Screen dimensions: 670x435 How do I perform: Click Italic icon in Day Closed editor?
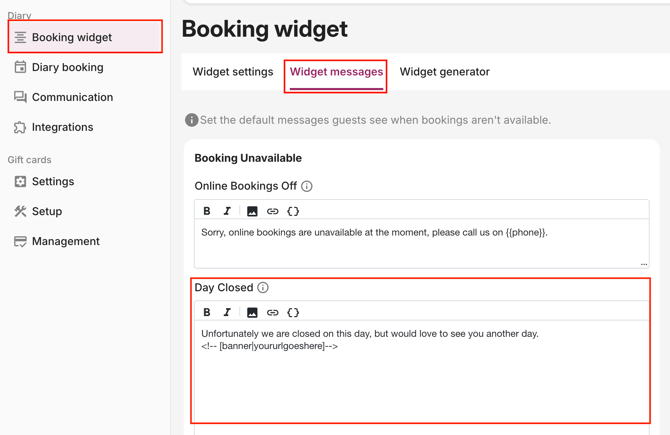click(227, 312)
